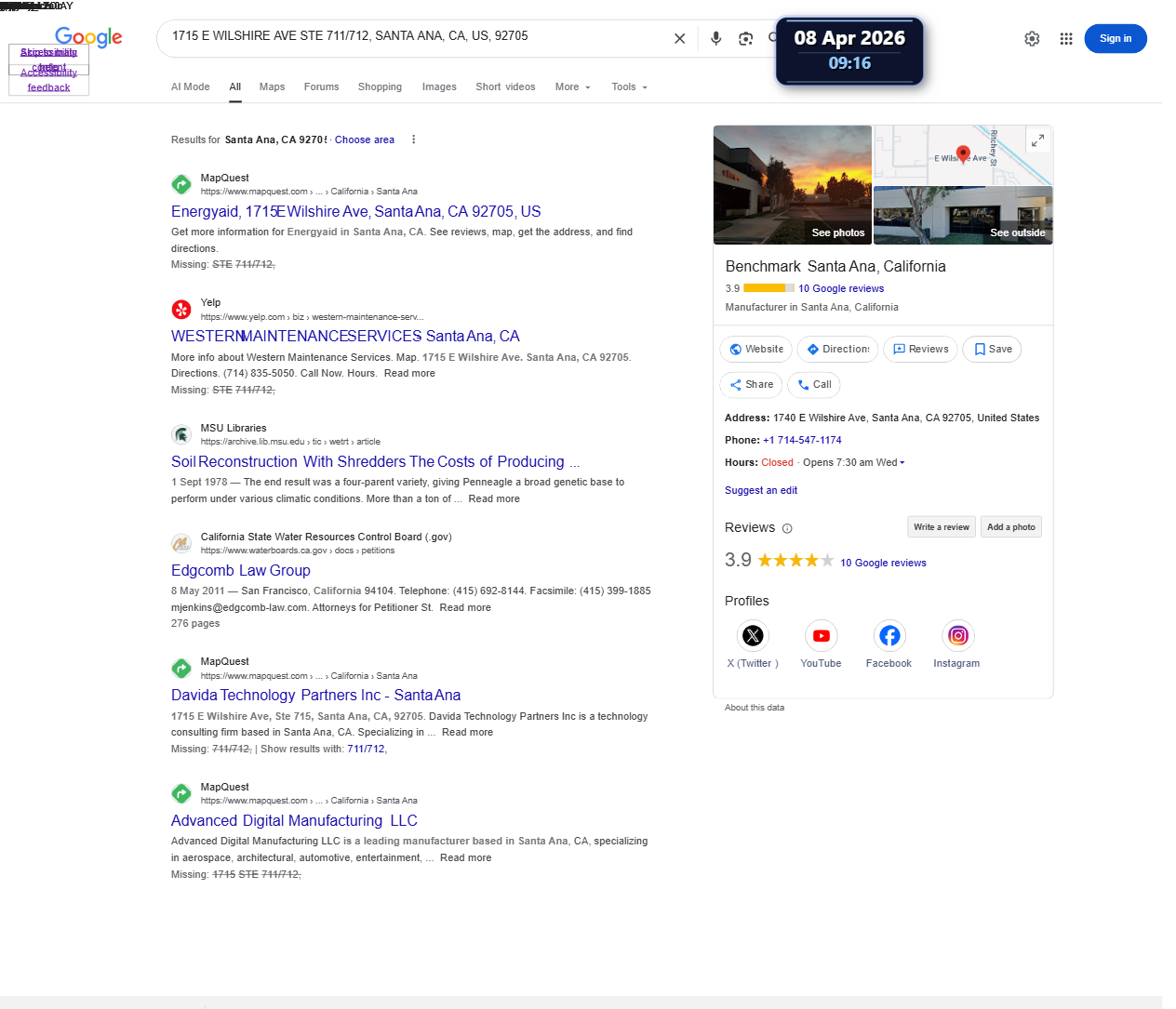
Task: Expand the More search filters dropdown
Action: pos(573,86)
